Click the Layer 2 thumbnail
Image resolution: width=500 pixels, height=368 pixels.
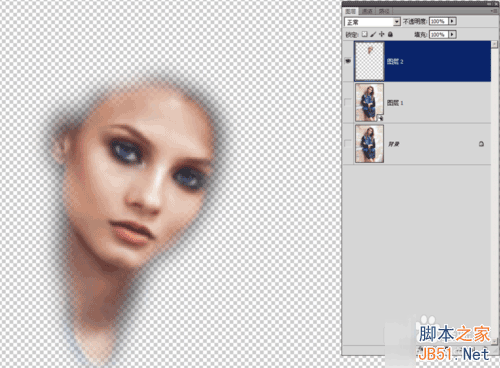[369, 61]
